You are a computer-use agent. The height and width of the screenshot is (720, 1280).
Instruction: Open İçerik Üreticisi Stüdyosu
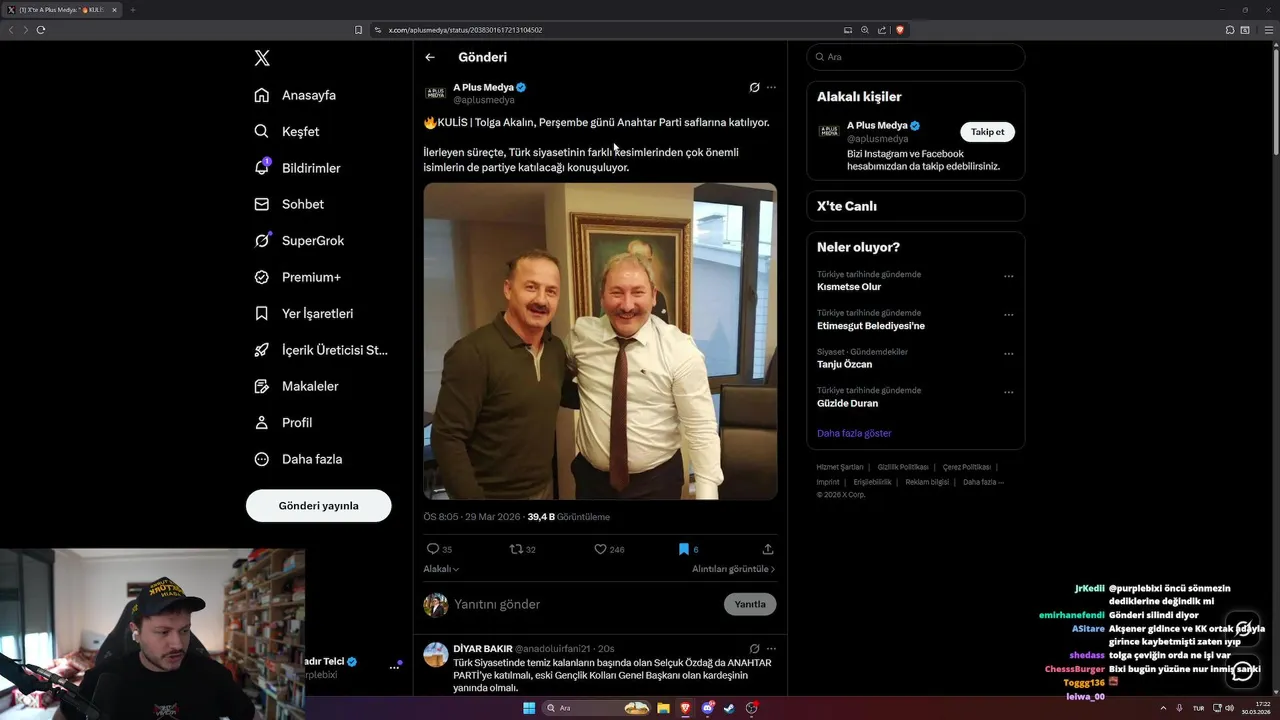[x=321, y=350]
